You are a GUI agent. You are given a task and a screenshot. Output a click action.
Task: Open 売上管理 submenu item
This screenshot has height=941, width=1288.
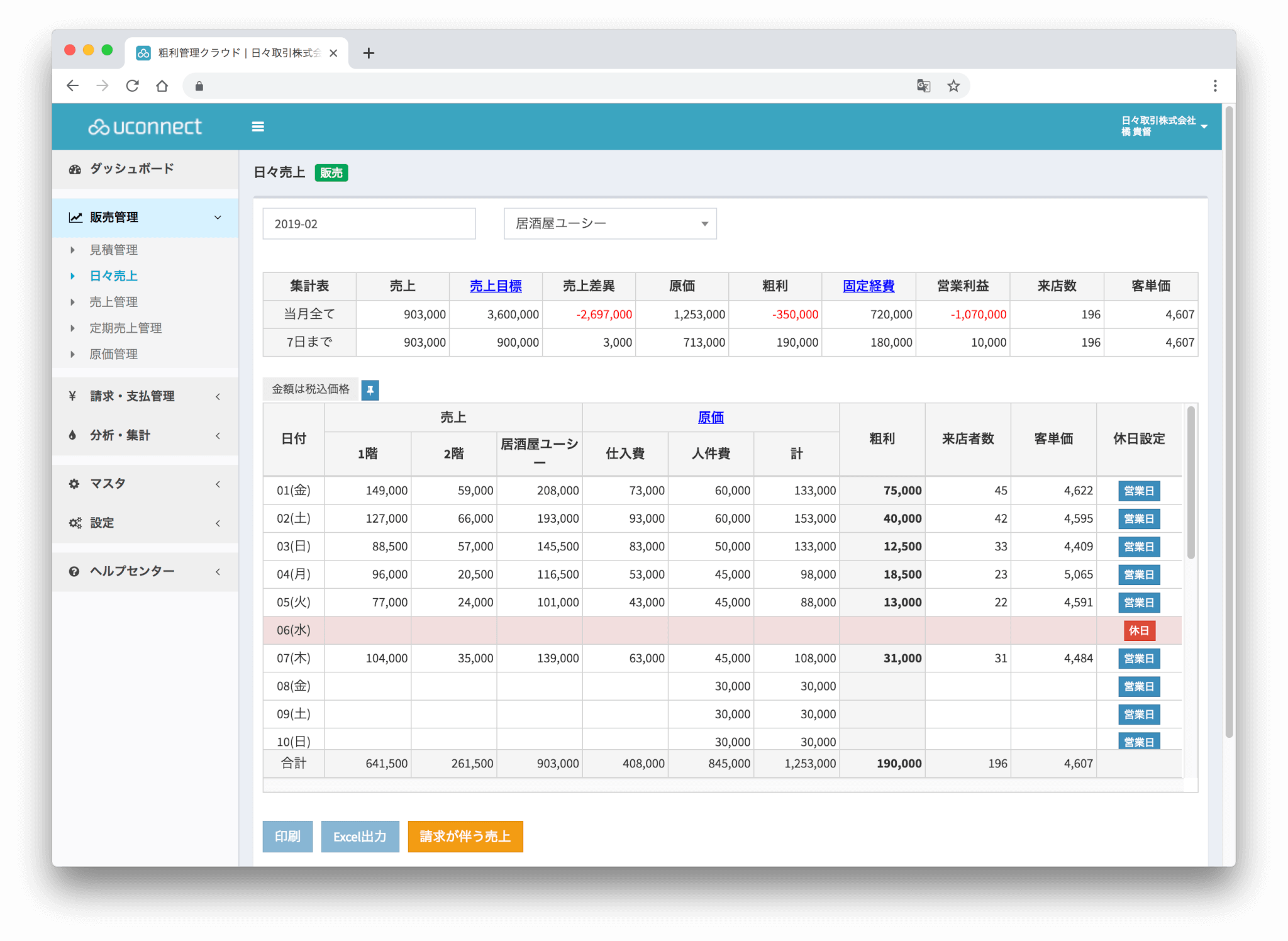point(113,303)
